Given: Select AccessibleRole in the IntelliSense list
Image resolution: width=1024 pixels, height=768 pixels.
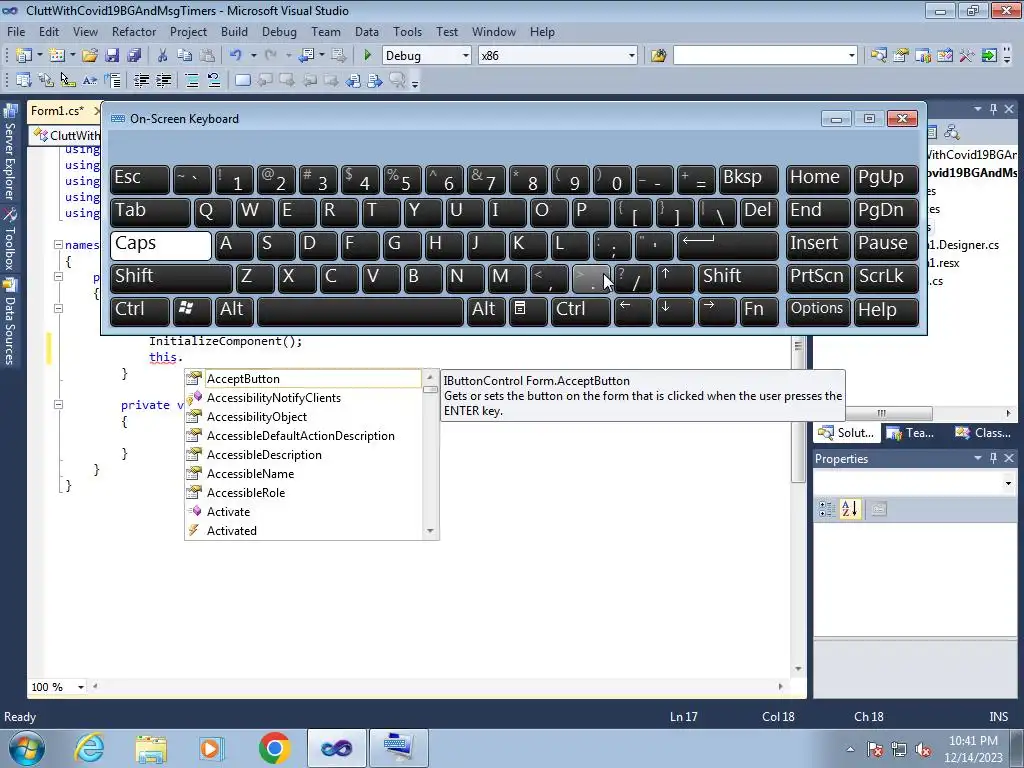Looking at the screenshot, I should pos(246,492).
